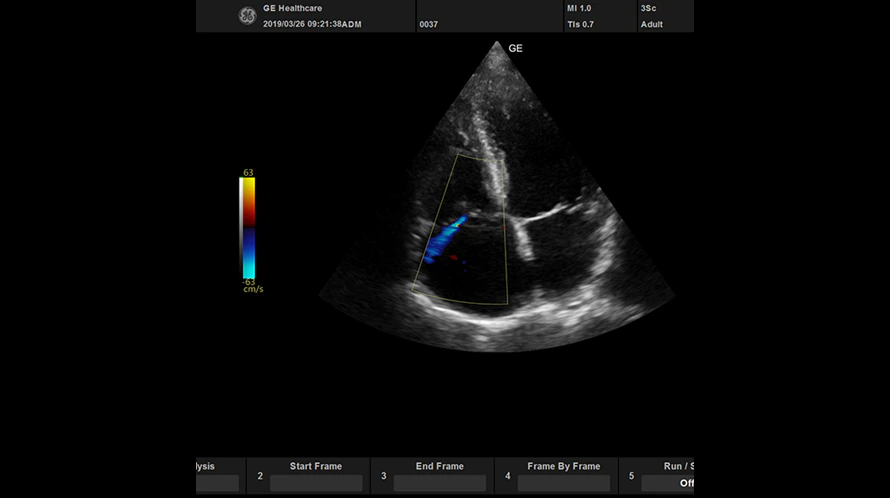Click the 3Sc probe label
This screenshot has height=498, width=890.
click(x=649, y=8)
